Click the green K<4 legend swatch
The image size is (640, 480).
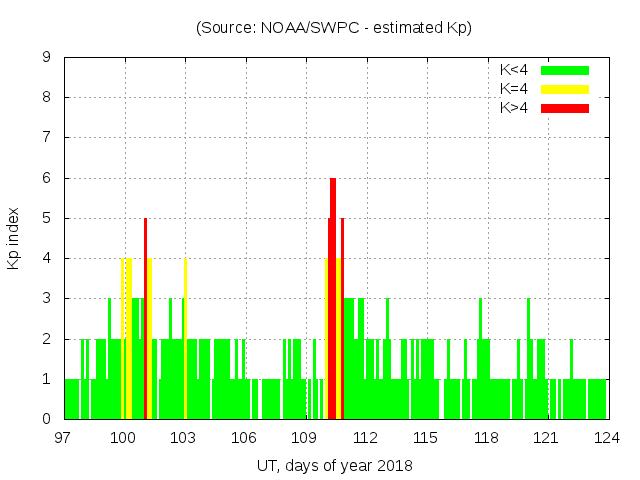(x=565, y=70)
